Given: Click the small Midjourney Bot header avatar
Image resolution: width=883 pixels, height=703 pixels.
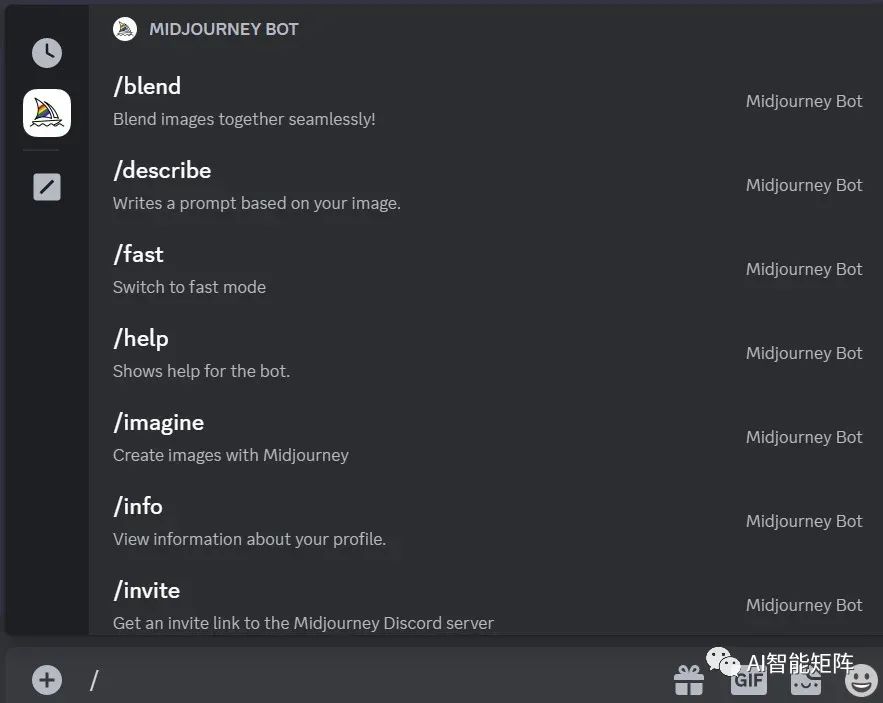Looking at the screenshot, I should click(x=124, y=29).
